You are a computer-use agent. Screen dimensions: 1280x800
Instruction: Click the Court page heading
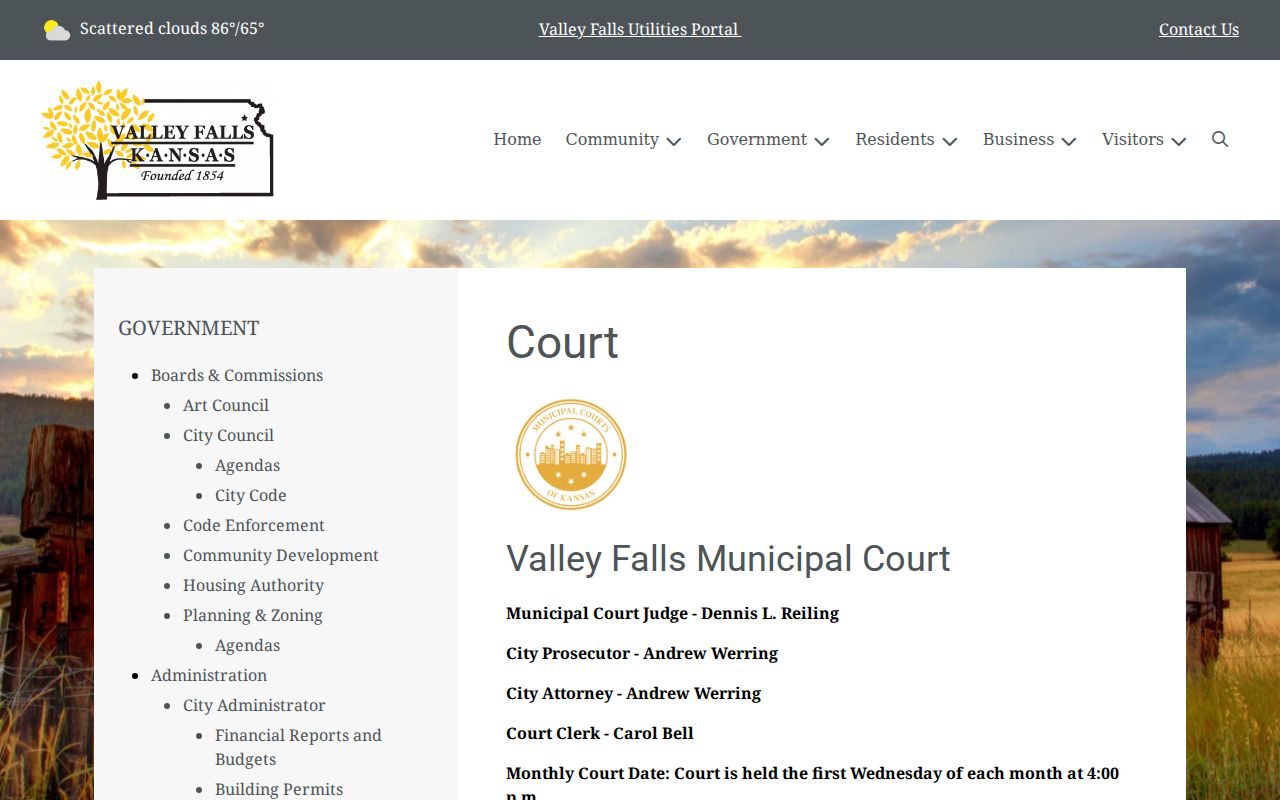[x=563, y=342]
